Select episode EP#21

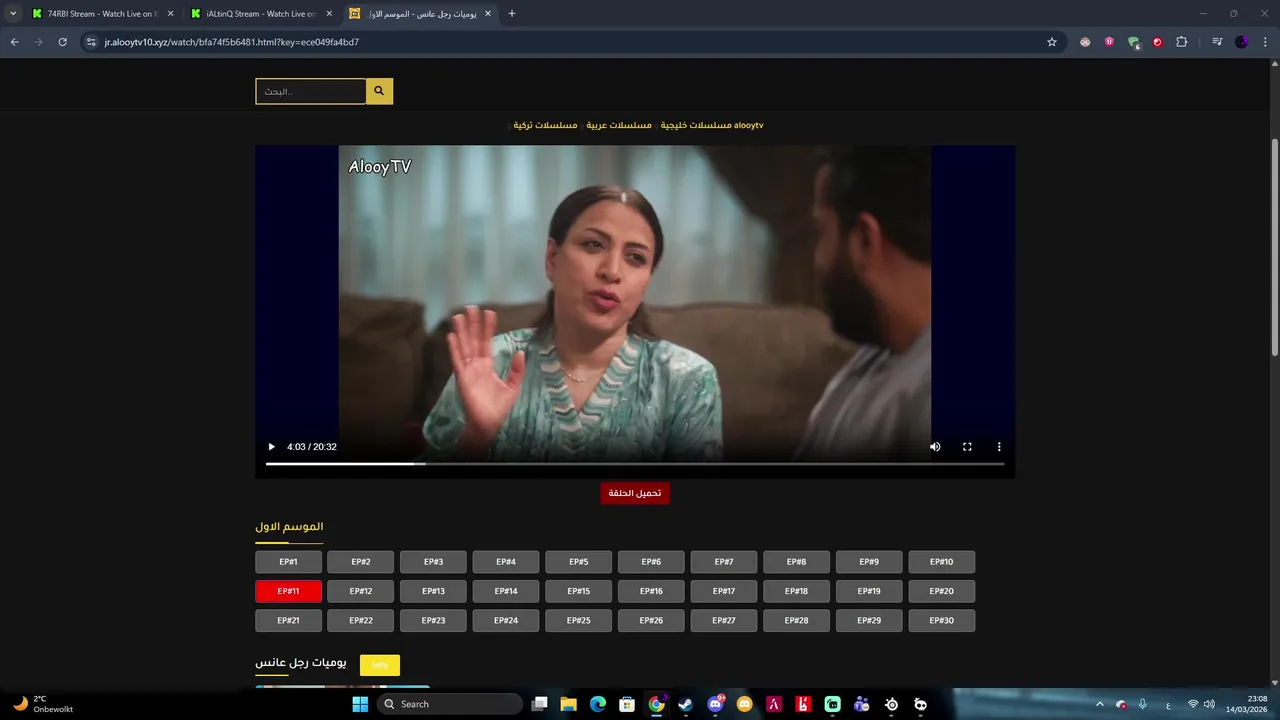tap(288, 621)
